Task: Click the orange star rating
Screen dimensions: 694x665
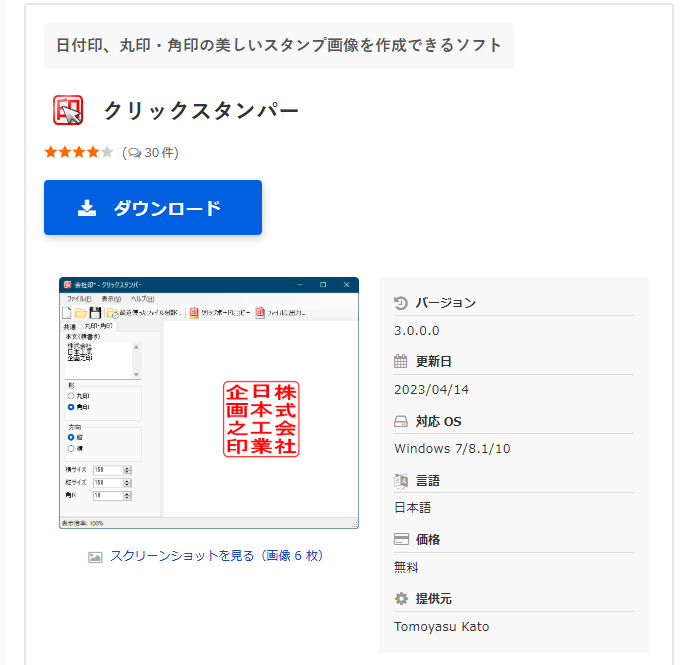Action: pos(79,152)
